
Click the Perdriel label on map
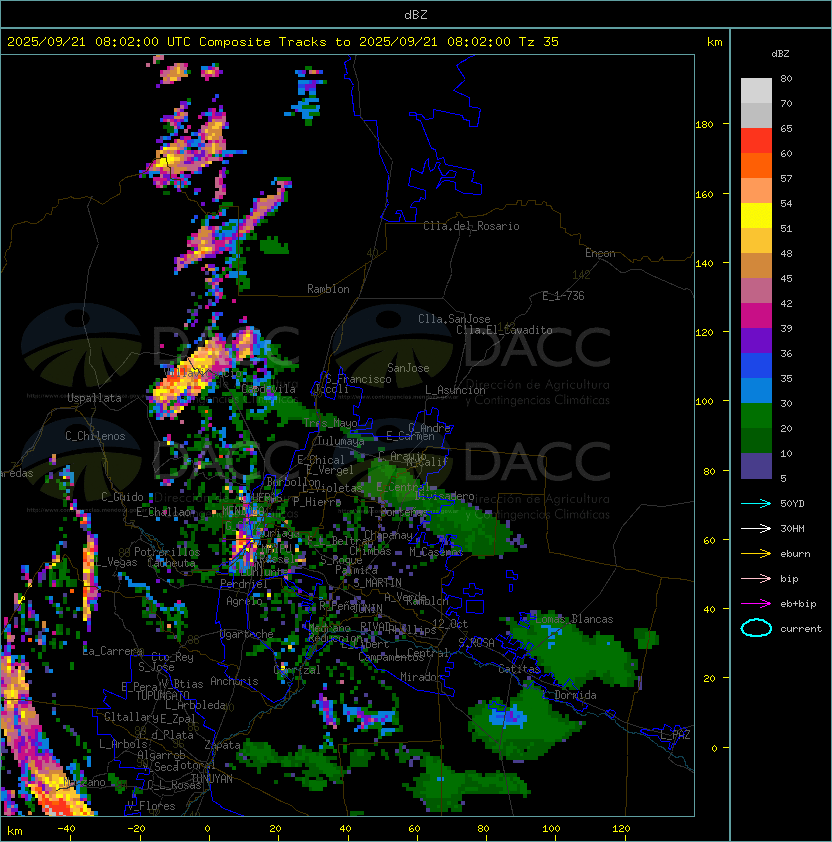click(x=244, y=583)
